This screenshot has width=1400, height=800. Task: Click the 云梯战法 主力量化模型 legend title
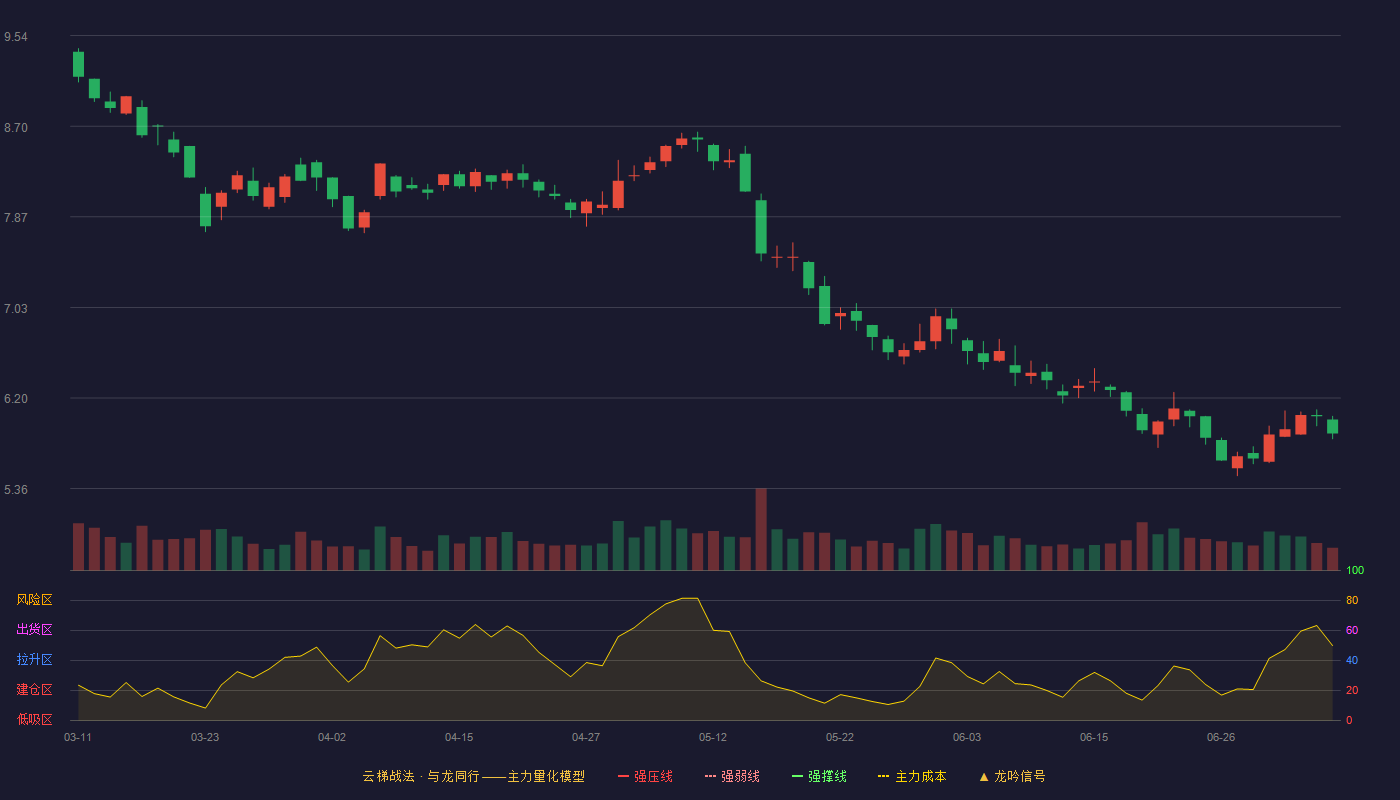tap(473, 776)
